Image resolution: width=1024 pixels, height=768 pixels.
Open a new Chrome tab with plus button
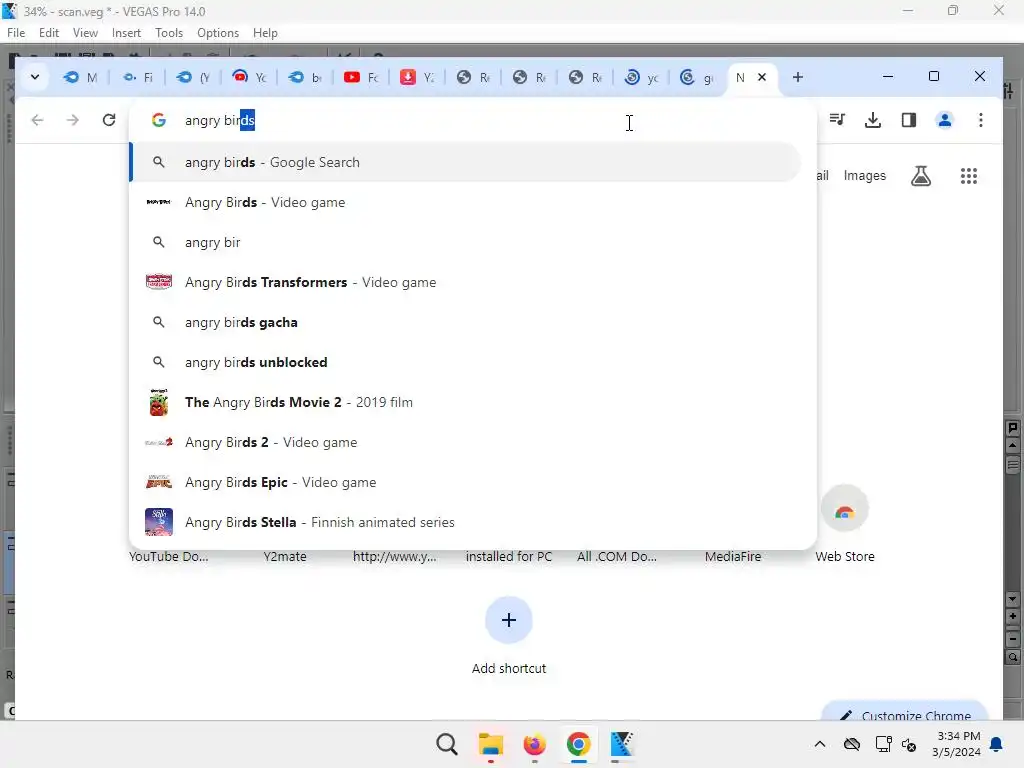point(797,77)
